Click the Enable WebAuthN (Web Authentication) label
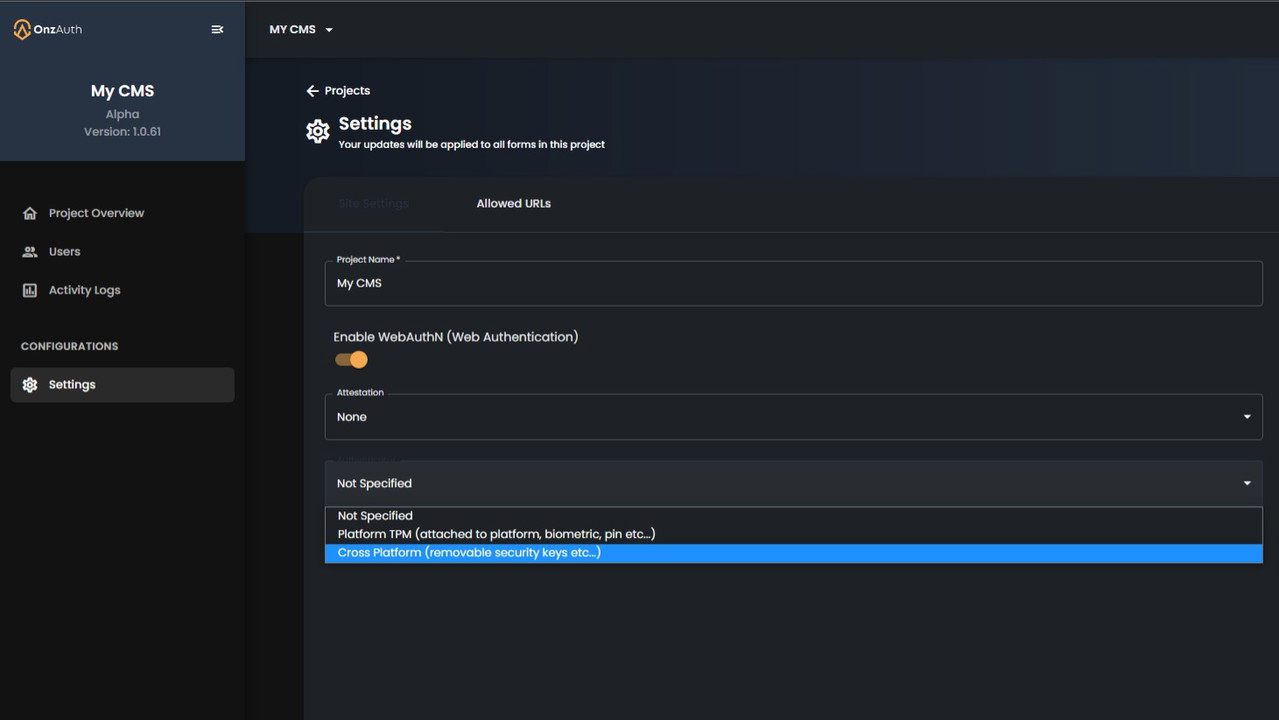 [456, 337]
